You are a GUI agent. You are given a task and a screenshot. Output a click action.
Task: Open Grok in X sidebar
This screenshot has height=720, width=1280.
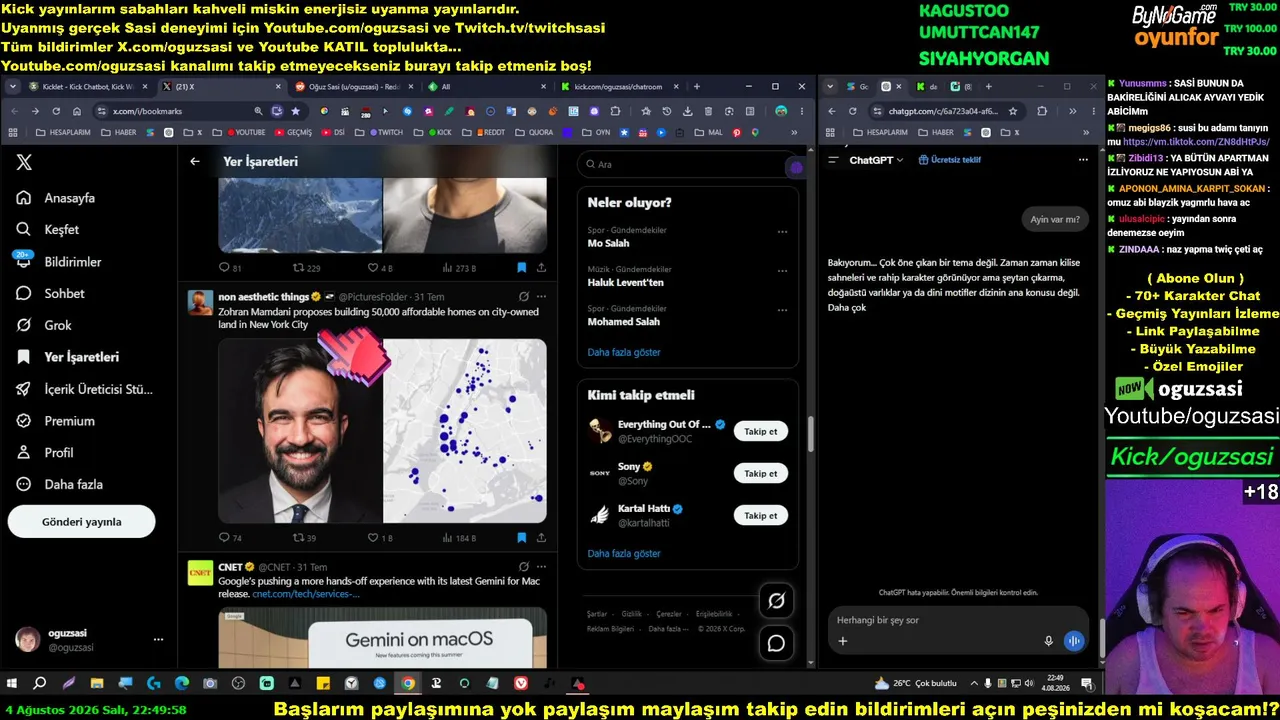46,325
